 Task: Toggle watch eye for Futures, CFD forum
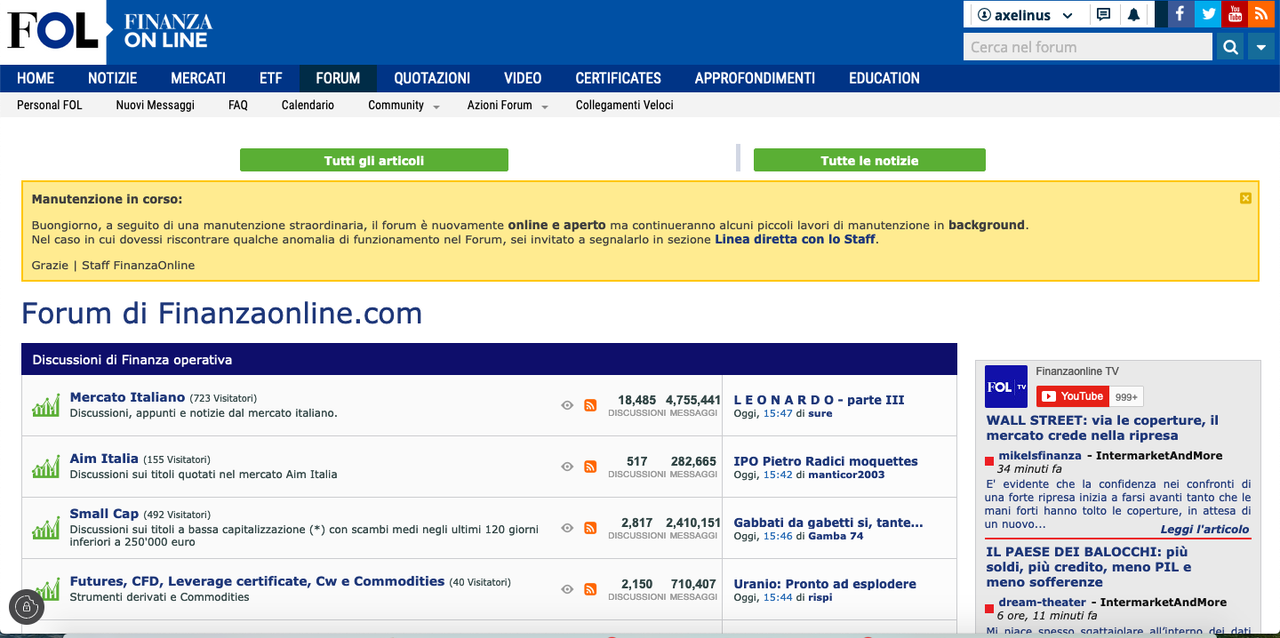click(x=567, y=589)
